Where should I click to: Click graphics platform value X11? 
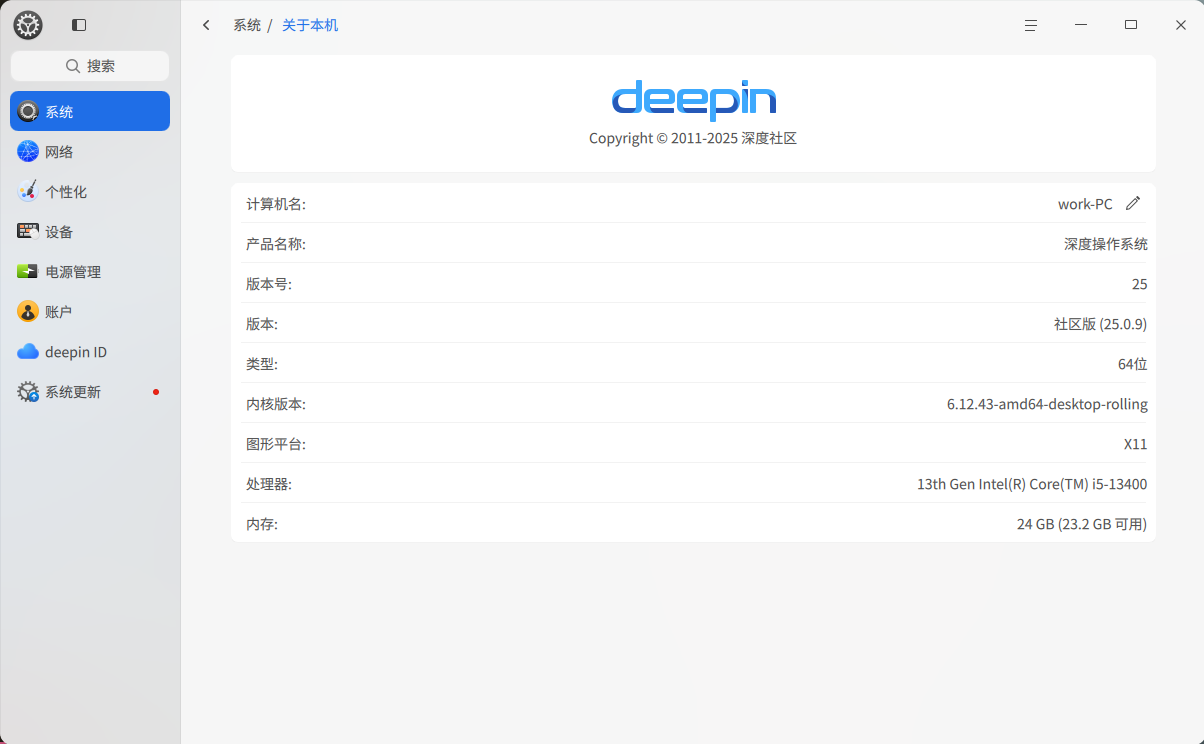point(1136,444)
